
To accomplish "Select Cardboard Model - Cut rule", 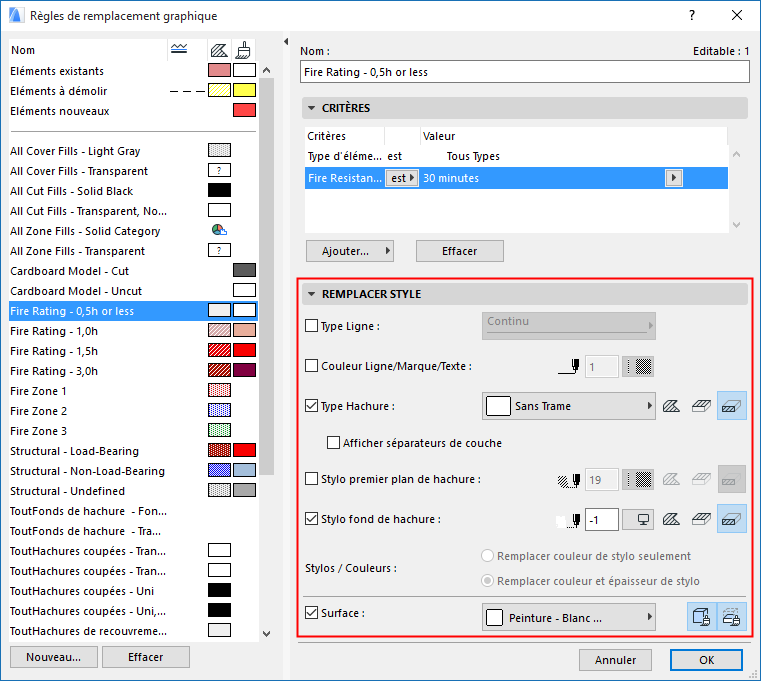I will (133, 271).
